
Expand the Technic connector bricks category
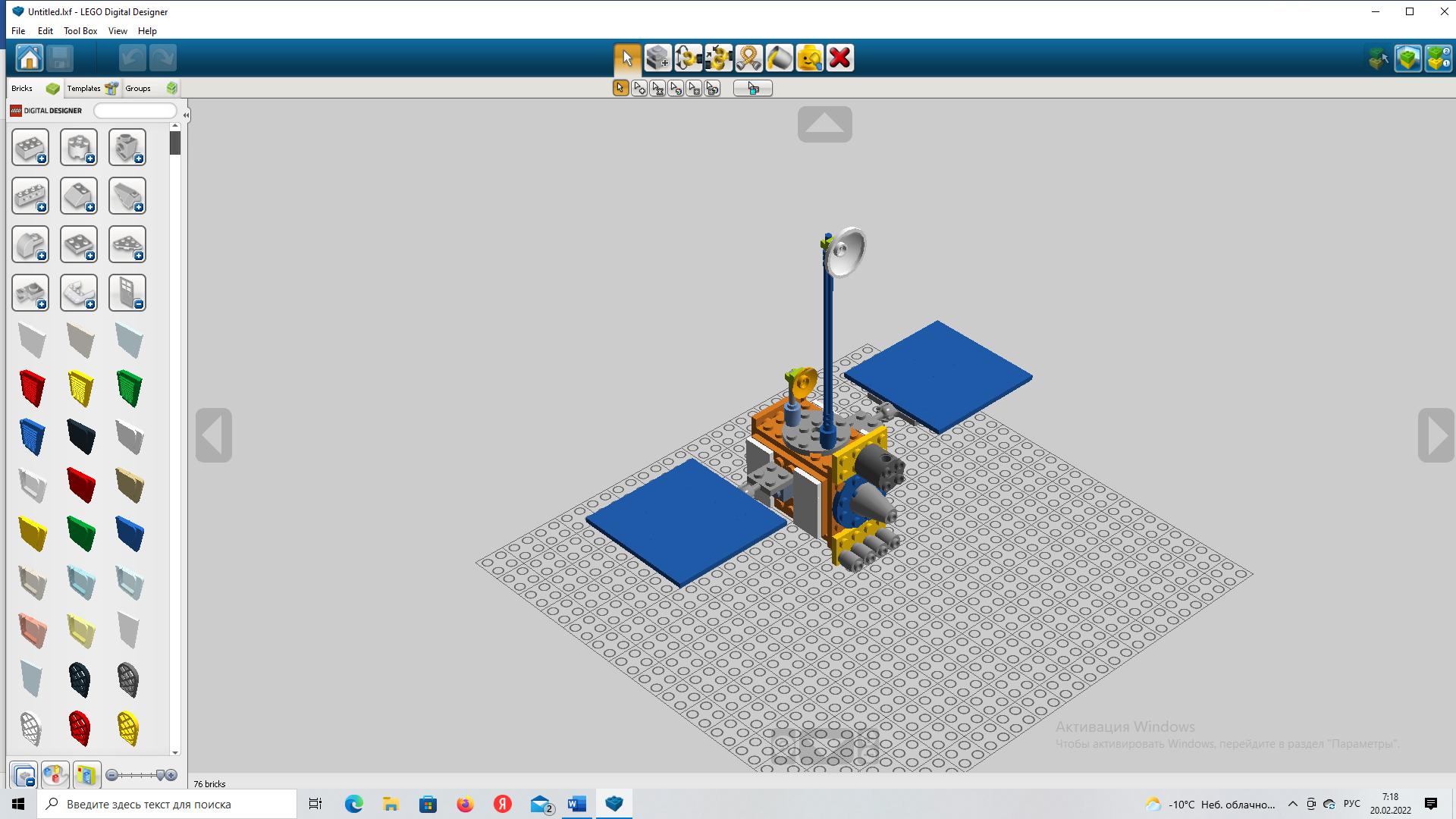[x=127, y=148]
